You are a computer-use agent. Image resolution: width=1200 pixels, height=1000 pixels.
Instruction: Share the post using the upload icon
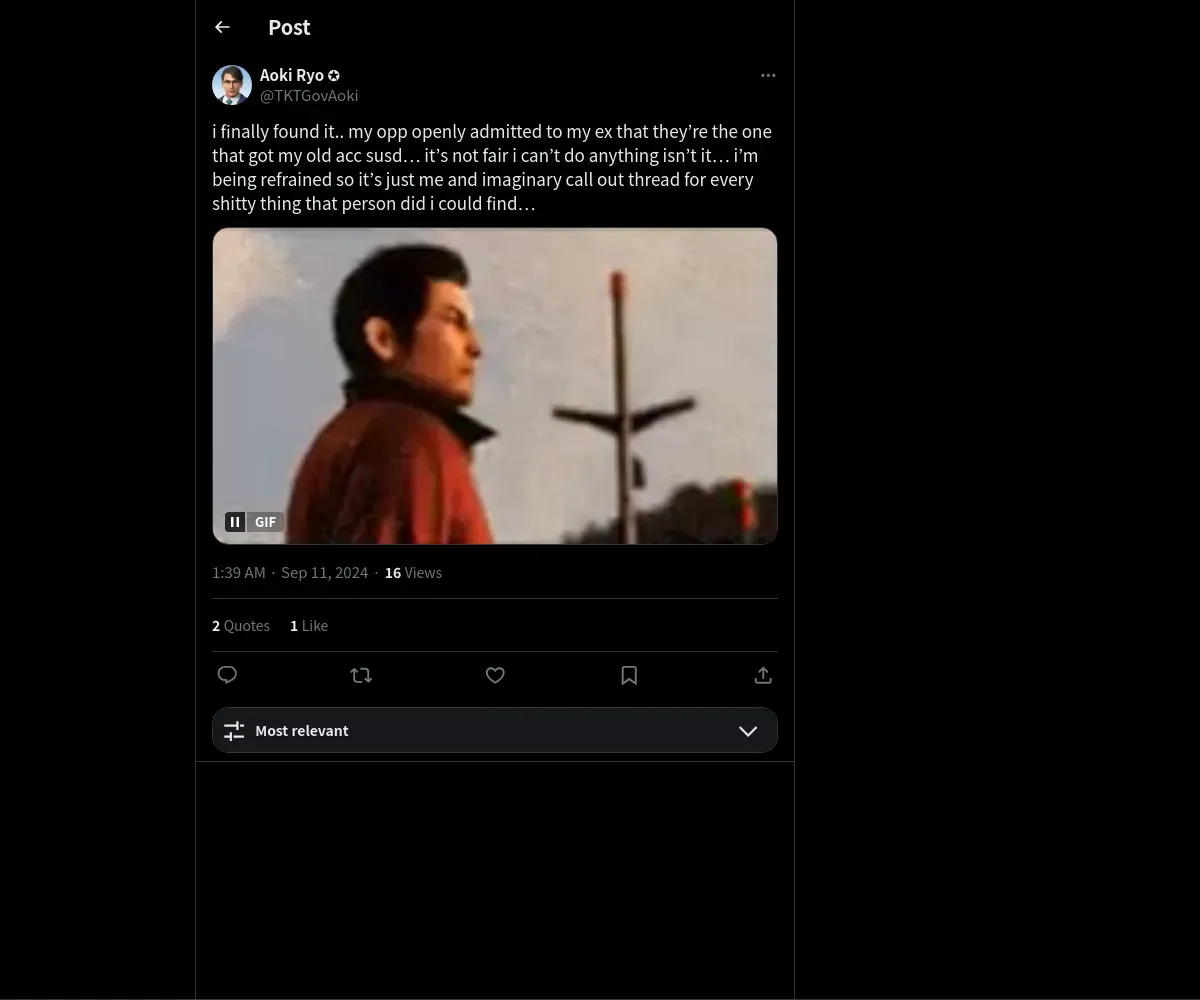763,675
